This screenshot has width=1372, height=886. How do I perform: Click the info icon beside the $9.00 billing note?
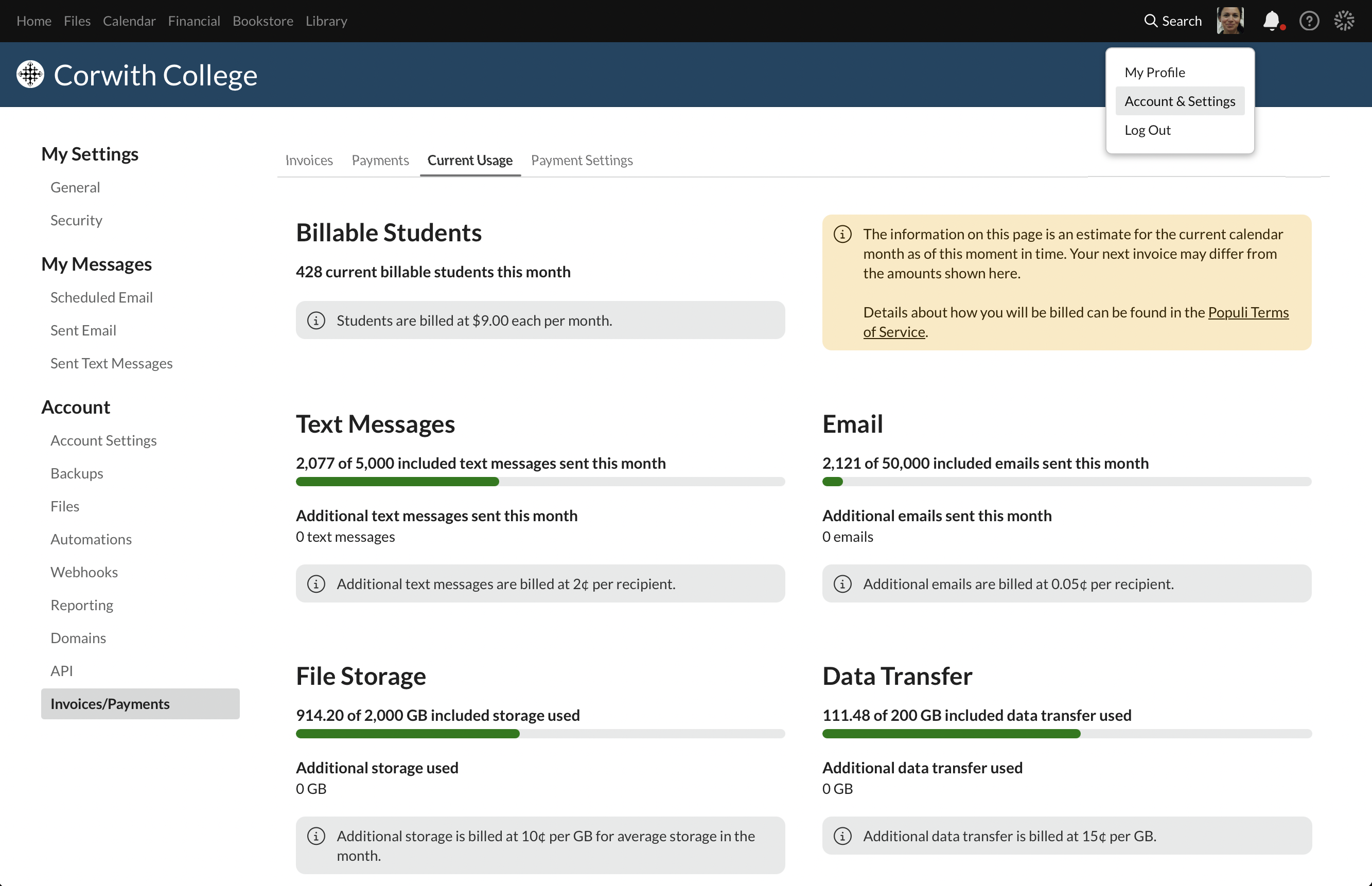click(x=317, y=321)
